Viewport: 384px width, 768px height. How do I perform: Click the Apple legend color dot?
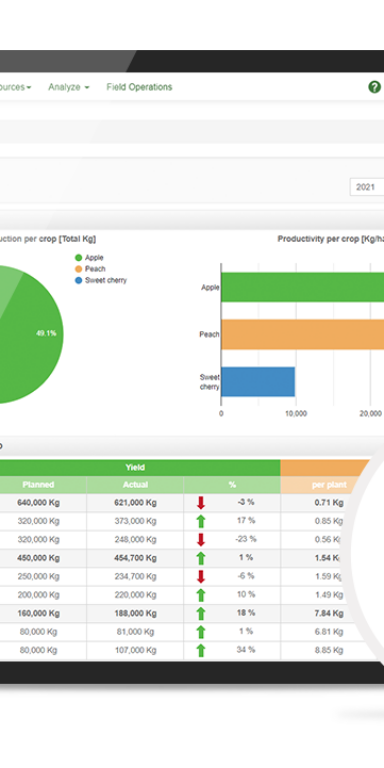(78, 258)
